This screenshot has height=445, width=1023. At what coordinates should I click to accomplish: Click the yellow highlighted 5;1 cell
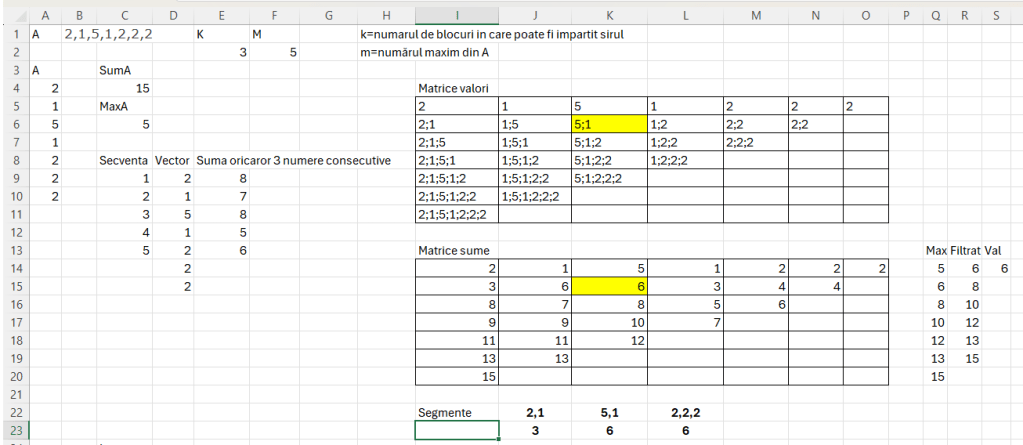[x=609, y=124]
